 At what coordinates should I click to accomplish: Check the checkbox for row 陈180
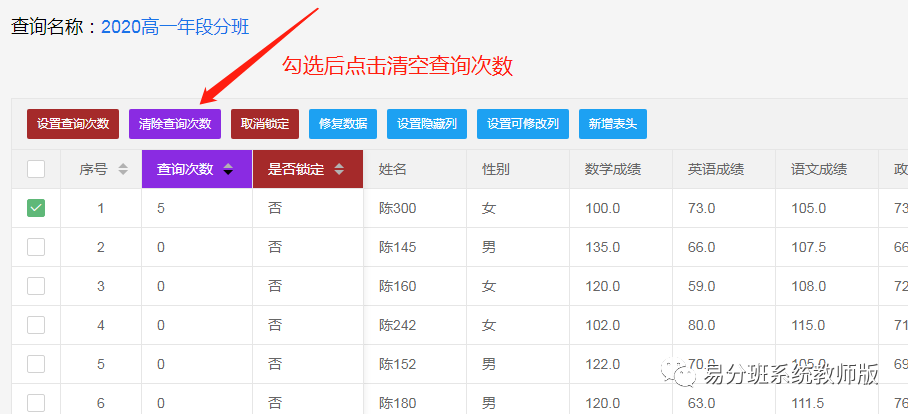pyautogui.click(x=36, y=402)
